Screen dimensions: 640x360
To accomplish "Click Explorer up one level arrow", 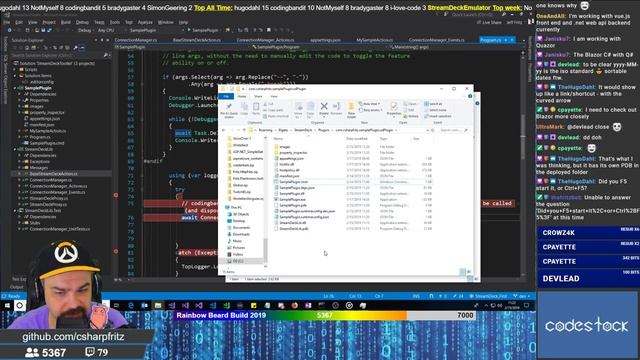I will click(244, 130).
